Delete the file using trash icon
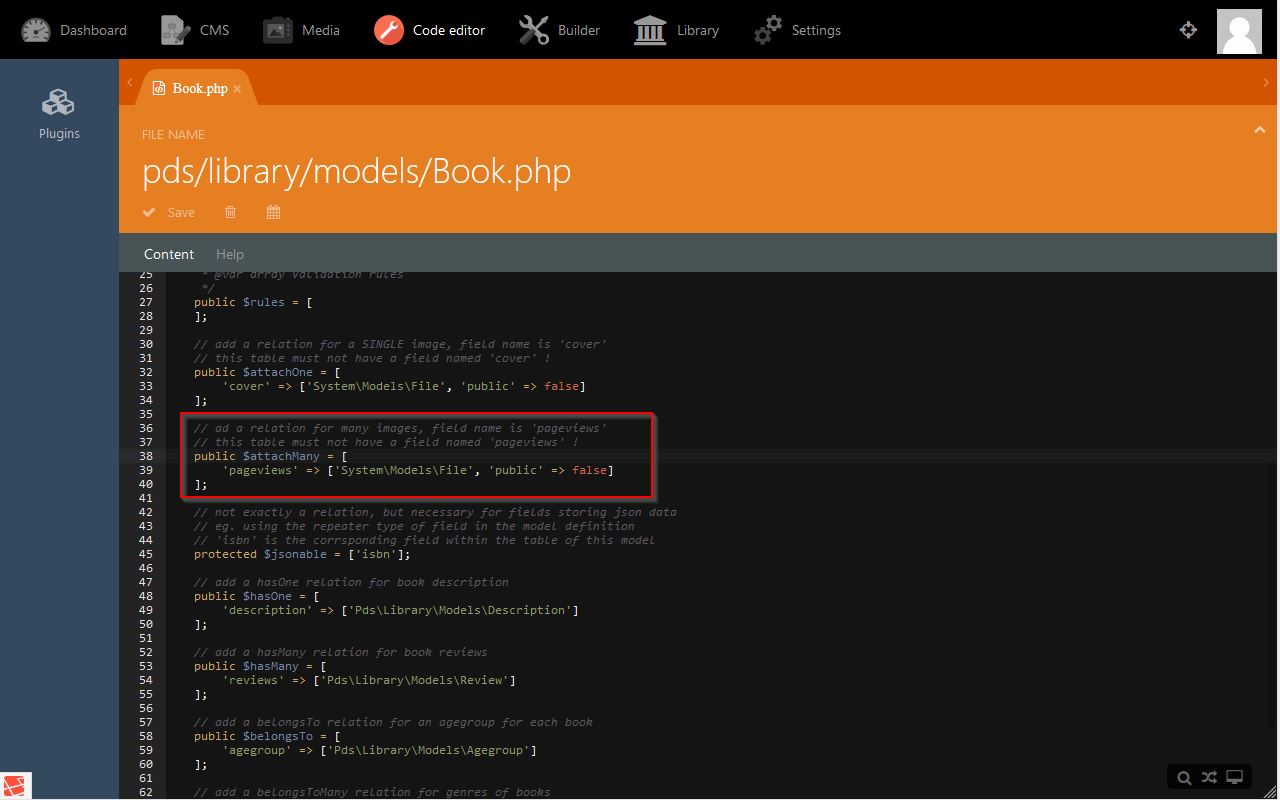 click(x=231, y=212)
